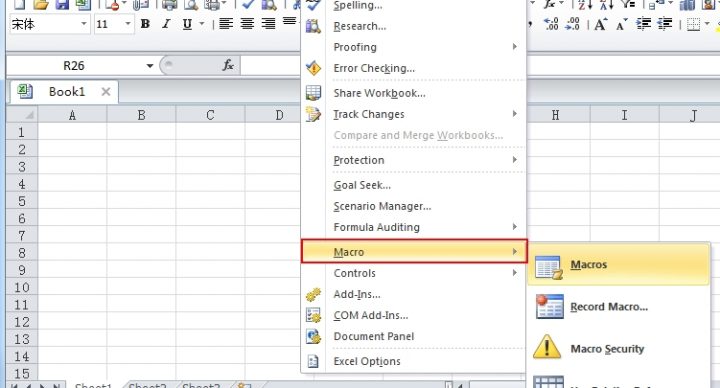Open Excel Options
The width and height of the screenshot is (720, 388).
click(413, 361)
